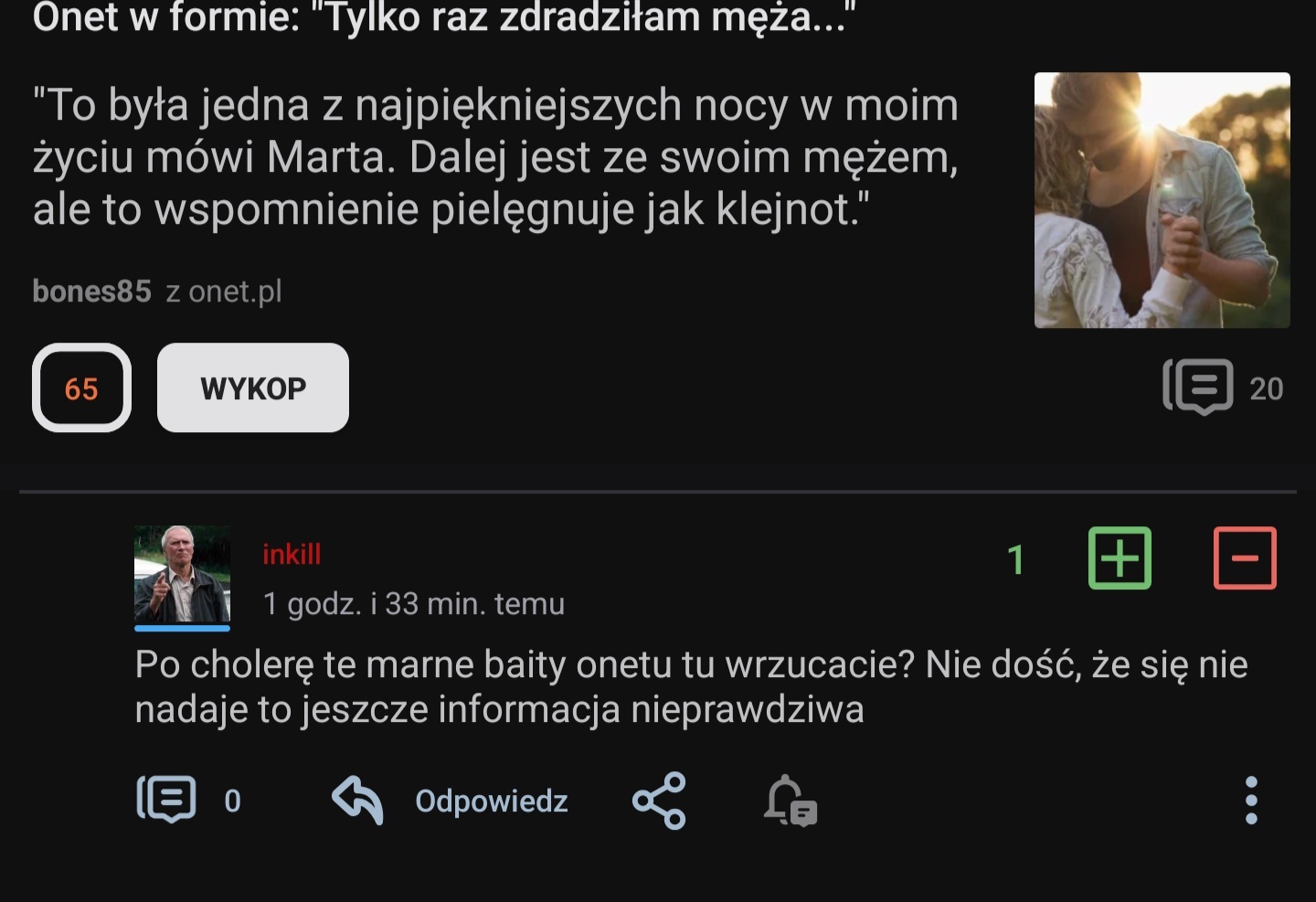Tap the number 20 comment count
The image size is (1316, 902).
[x=1266, y=388]
